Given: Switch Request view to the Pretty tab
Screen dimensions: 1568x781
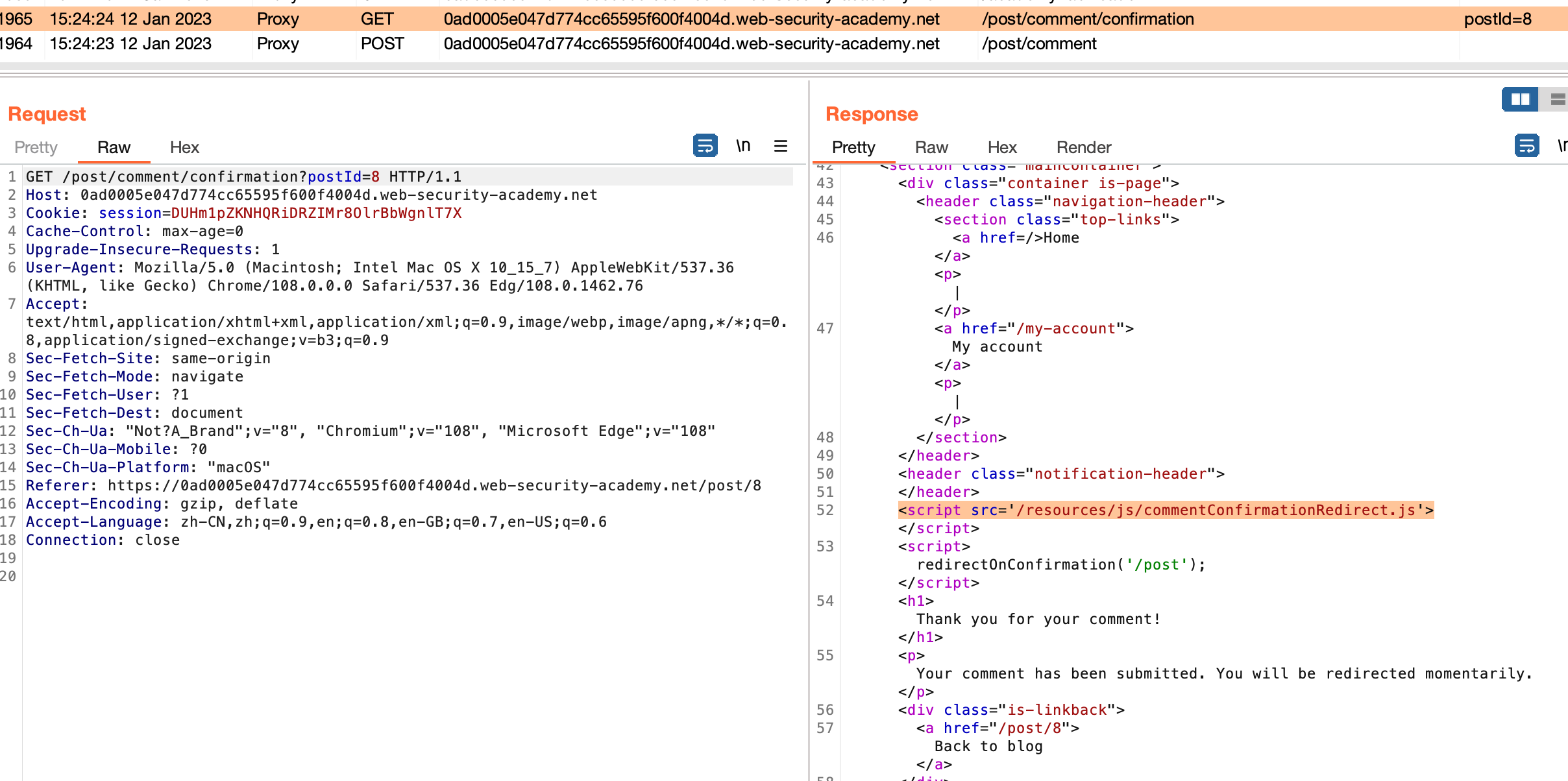Looking at the screenshot, I should (36, 147).
